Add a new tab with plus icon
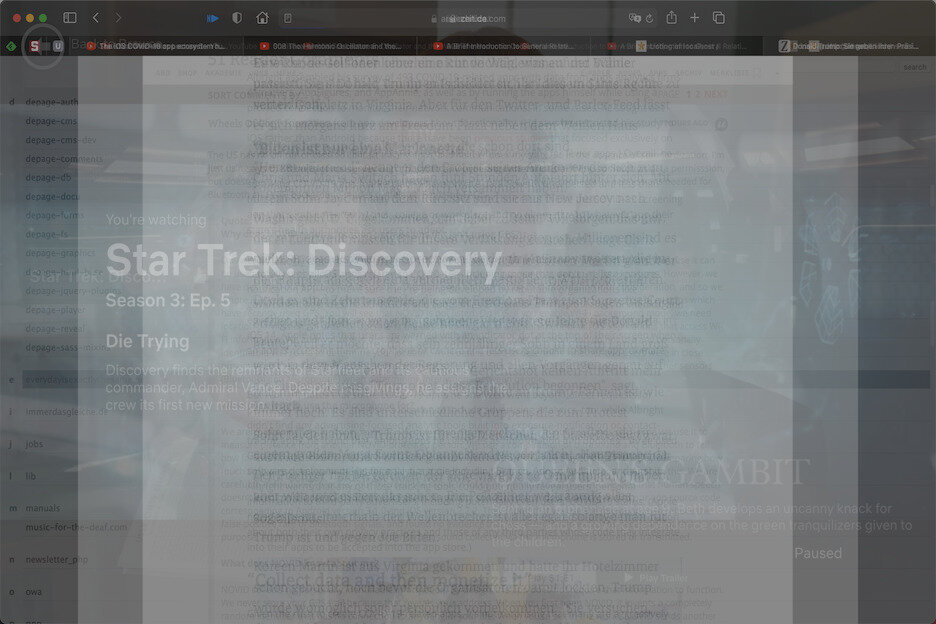This screenshot has height=624, width=936. pyautogui.click(x=694, y=18)
